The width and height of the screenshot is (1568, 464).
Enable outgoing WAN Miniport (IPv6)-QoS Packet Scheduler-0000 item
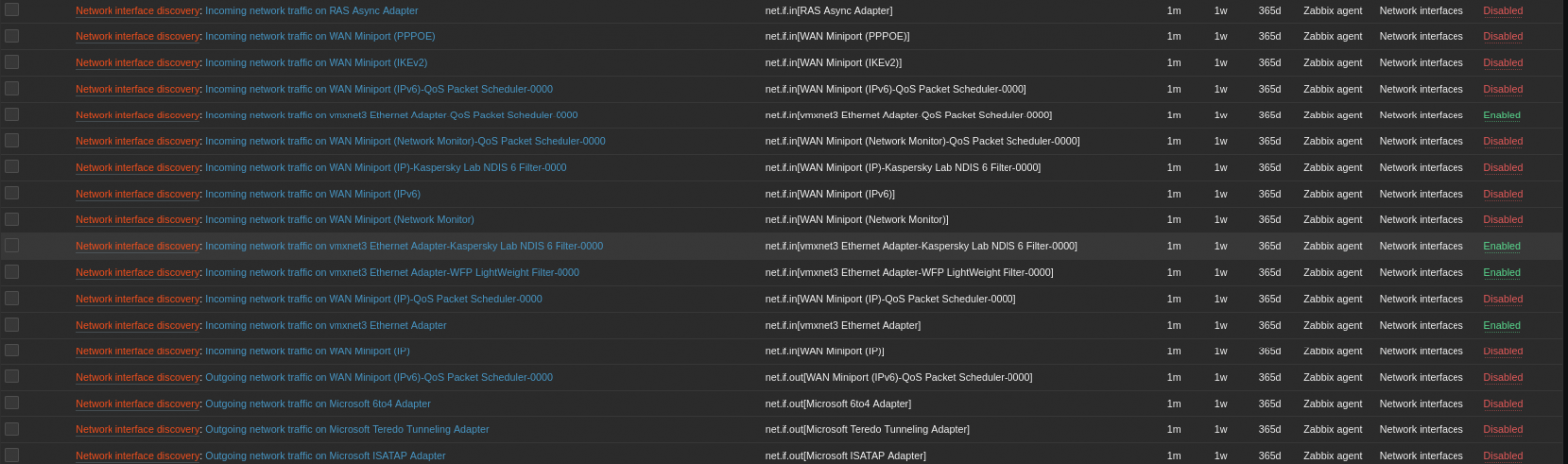[x=1502, y=377]
